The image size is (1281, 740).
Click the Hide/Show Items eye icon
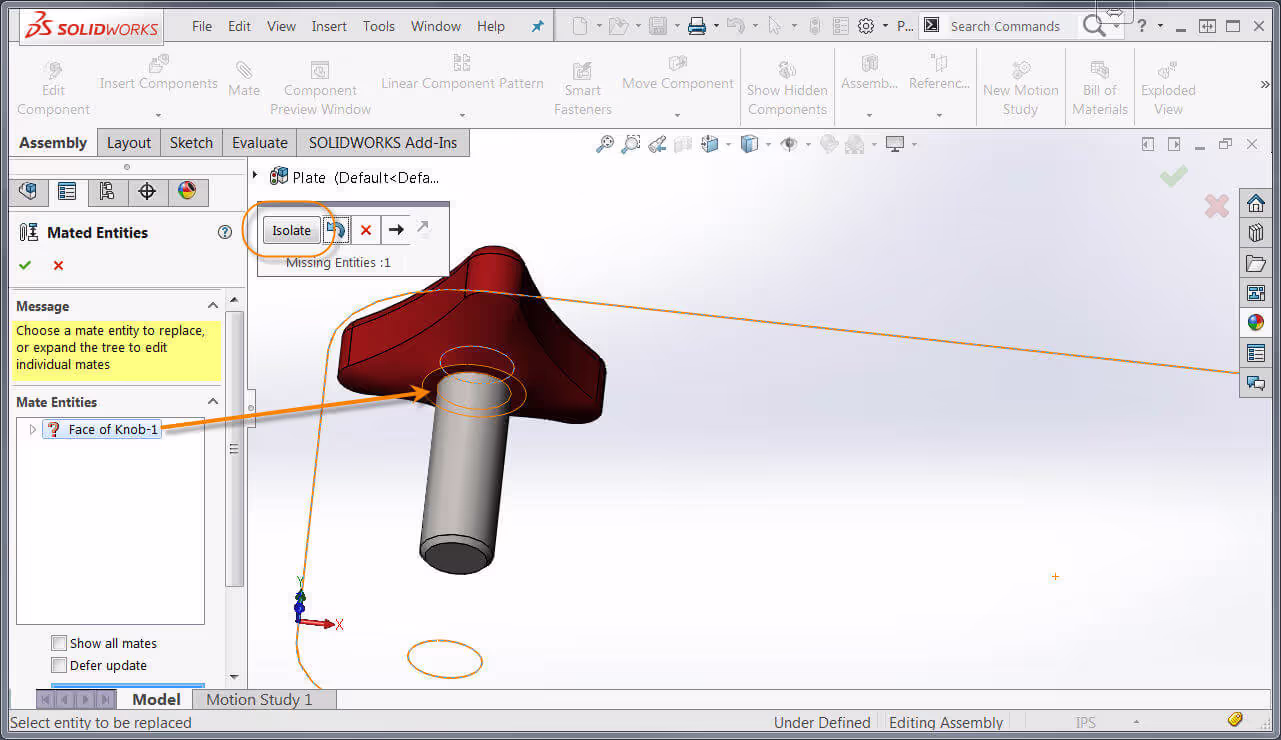[x=789, y=144]
